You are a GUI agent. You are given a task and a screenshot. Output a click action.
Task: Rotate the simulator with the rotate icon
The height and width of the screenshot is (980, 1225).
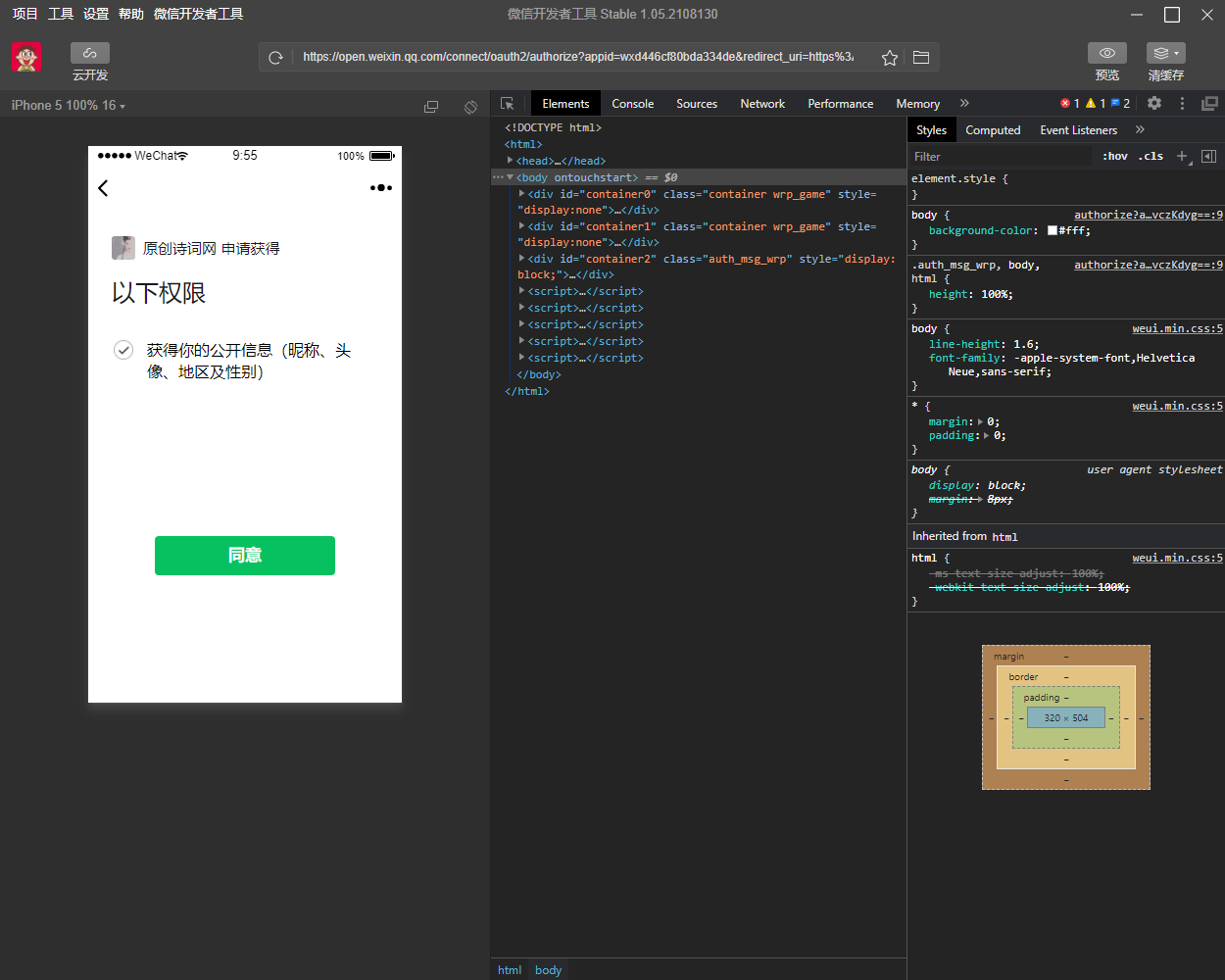point(470,106)
